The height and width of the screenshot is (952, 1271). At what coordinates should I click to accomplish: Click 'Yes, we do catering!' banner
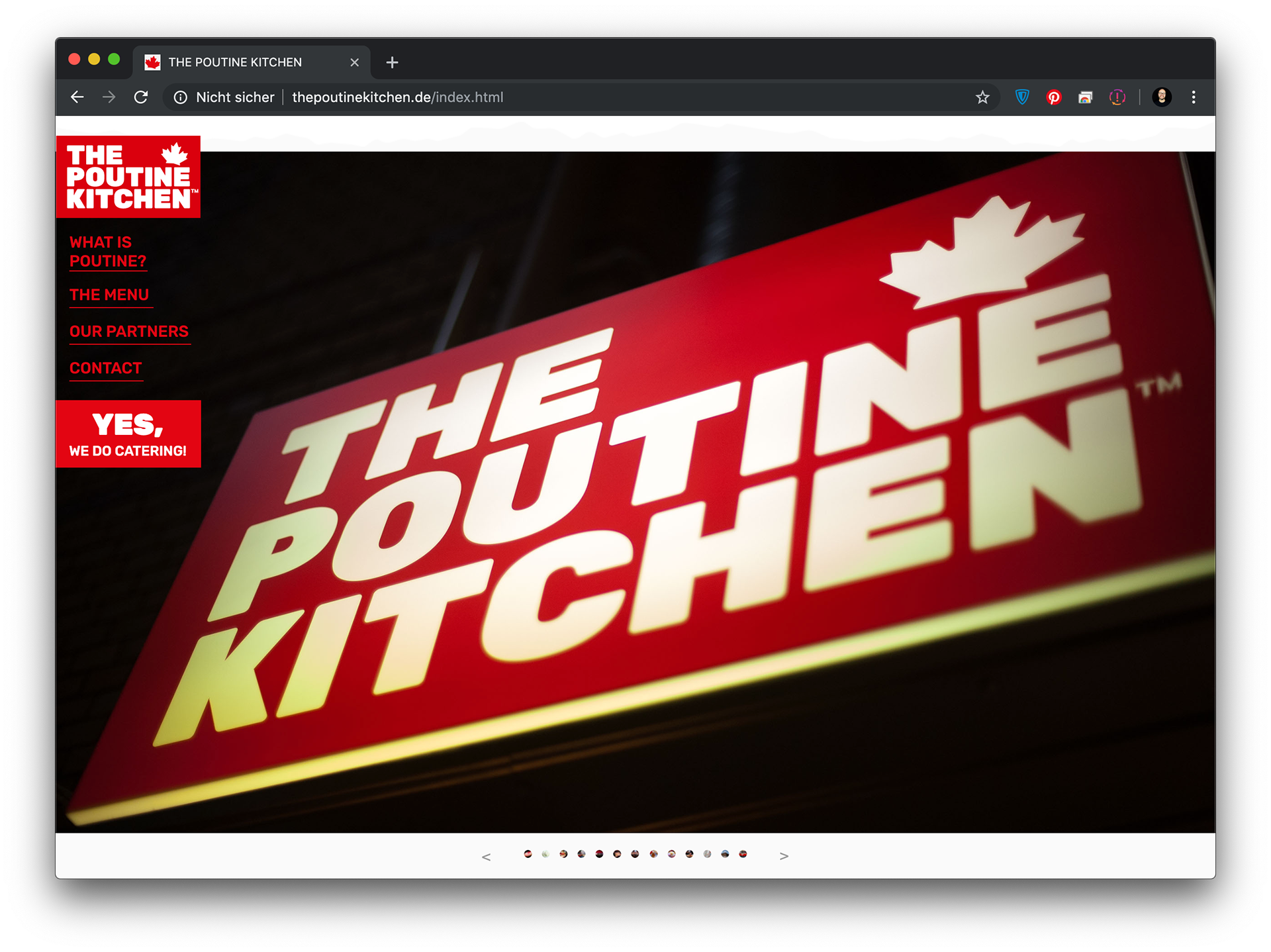tap(128, 434)
